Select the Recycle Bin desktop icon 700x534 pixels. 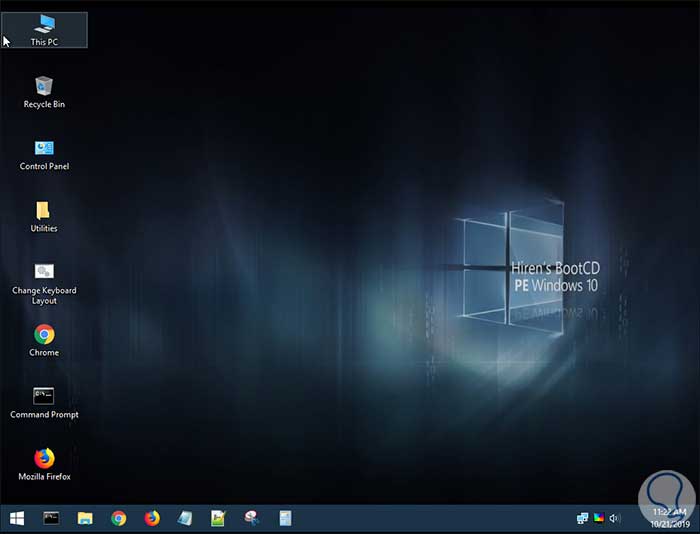click(44, 92)
